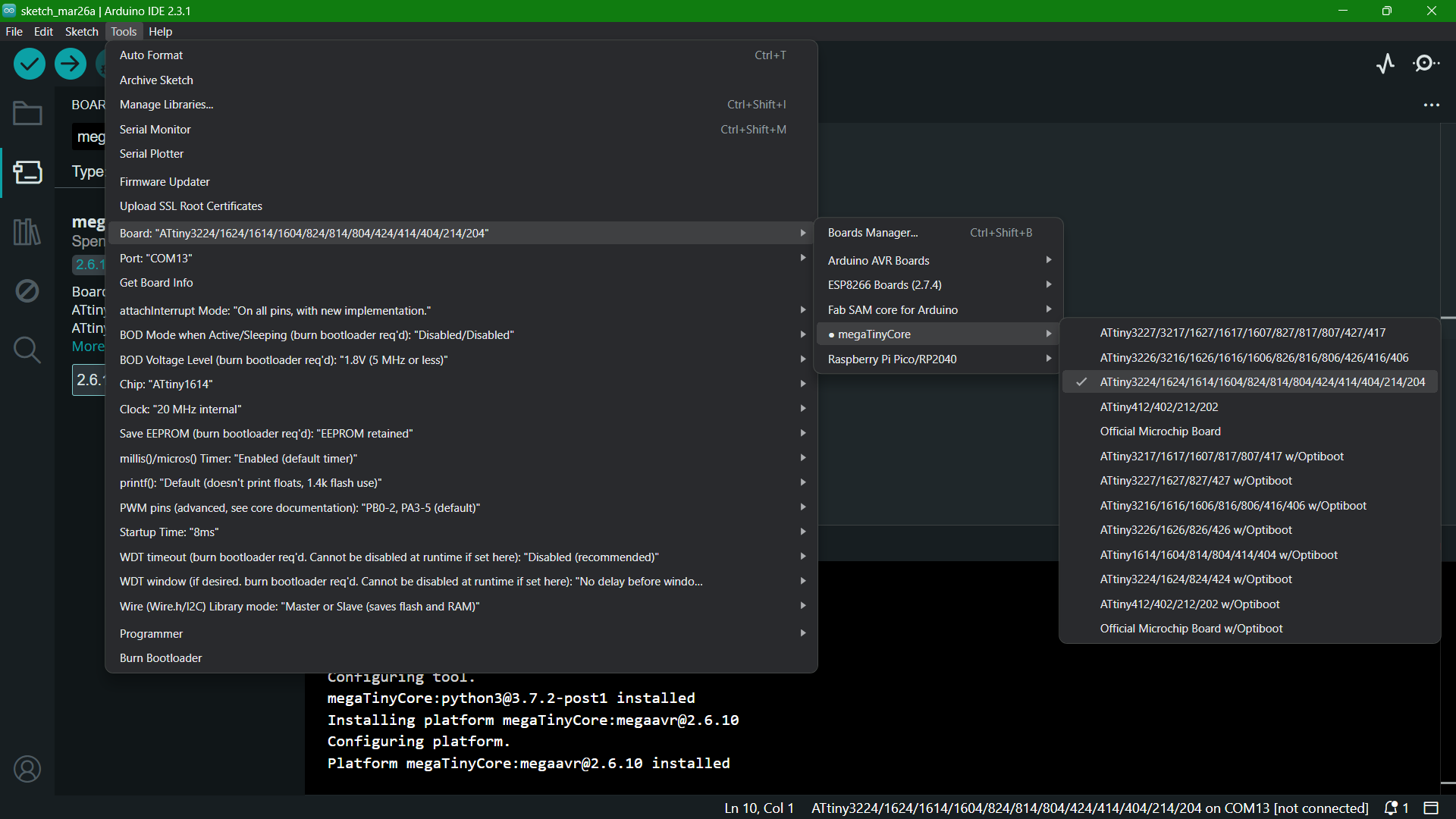The image size is (1456, 819).
Task: Select Official Microchip Board without Optiboot
Action: pyautogui.click(x=1250, y=431)
